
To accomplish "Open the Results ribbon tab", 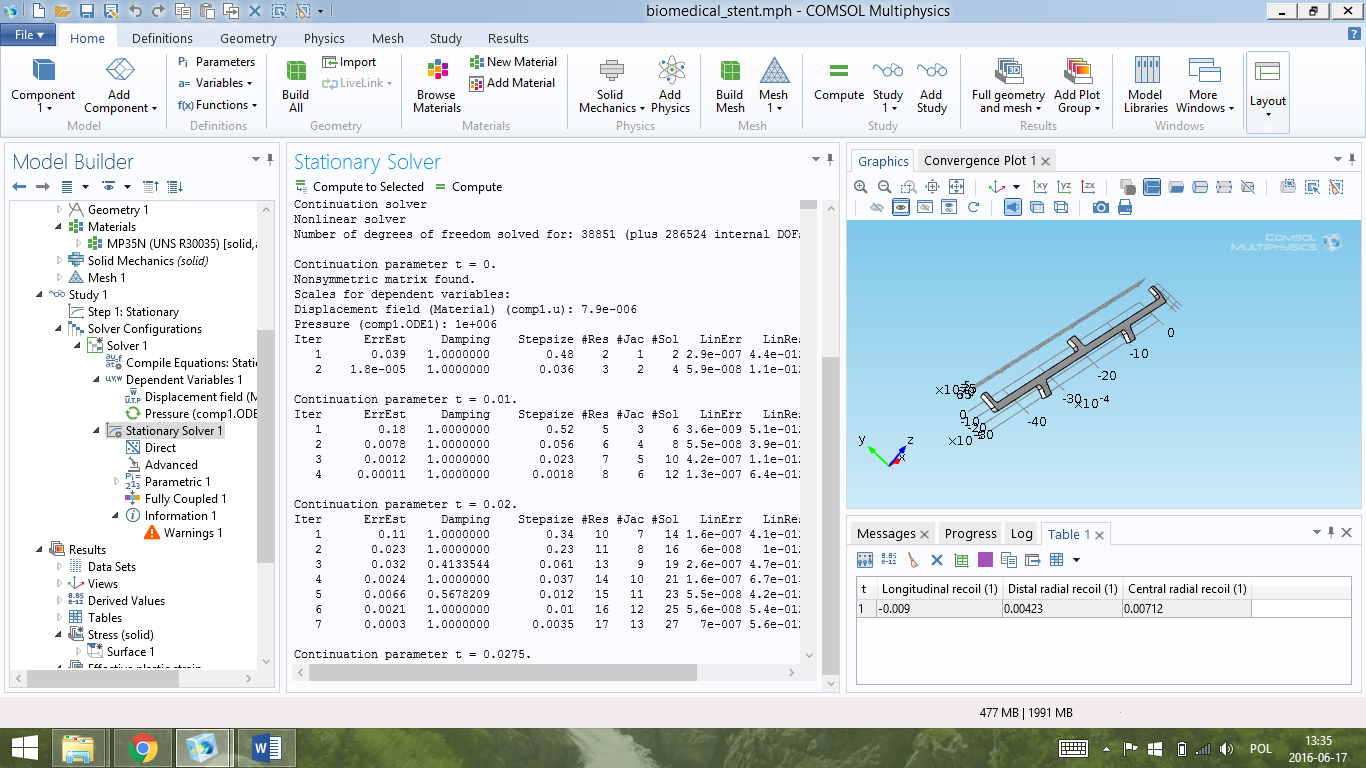I will point(508,38).
